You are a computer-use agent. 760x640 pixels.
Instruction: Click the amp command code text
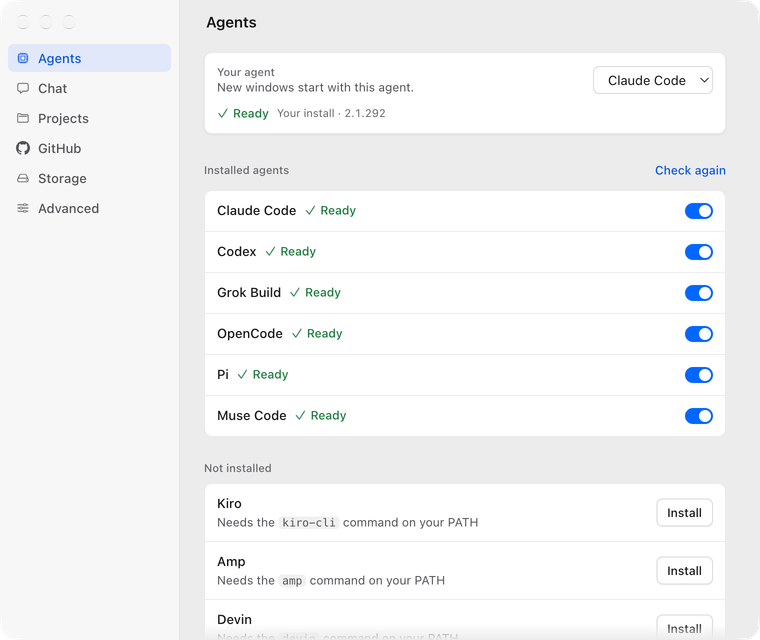(x=292, y=581)
